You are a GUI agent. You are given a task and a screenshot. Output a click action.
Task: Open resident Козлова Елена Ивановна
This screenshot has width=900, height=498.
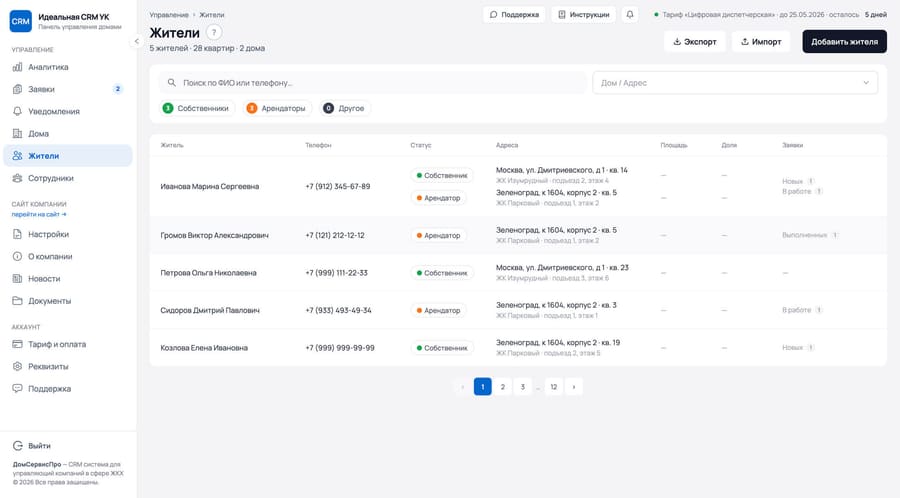(204, 348)
